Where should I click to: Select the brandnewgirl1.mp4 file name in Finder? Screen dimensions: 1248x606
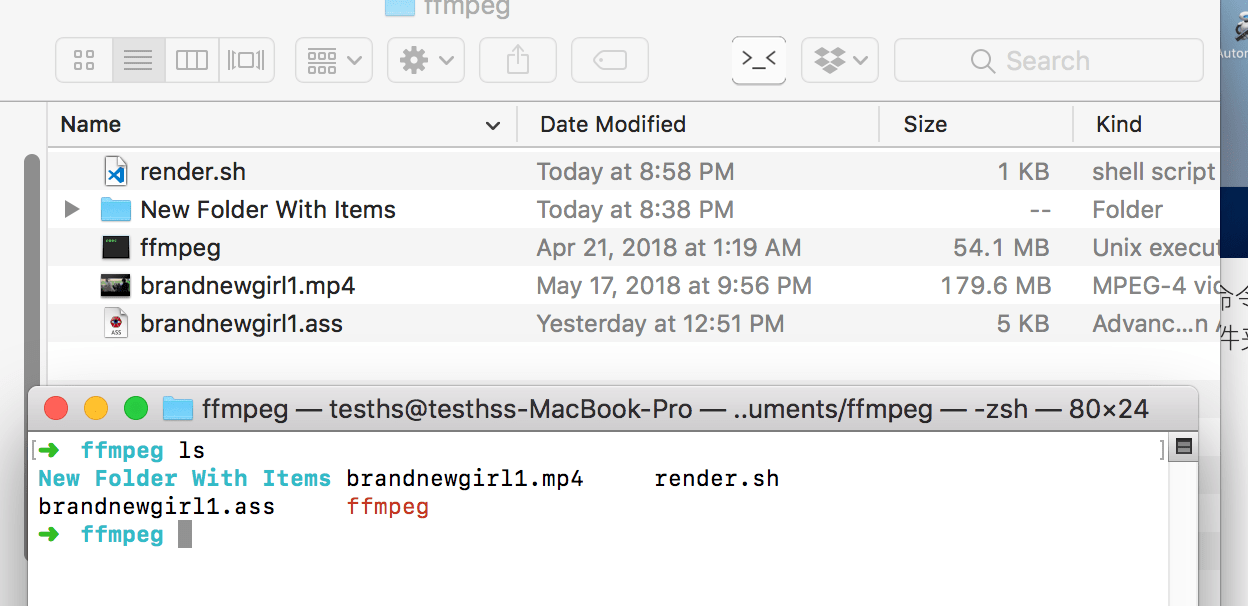[x=248, y=286]
